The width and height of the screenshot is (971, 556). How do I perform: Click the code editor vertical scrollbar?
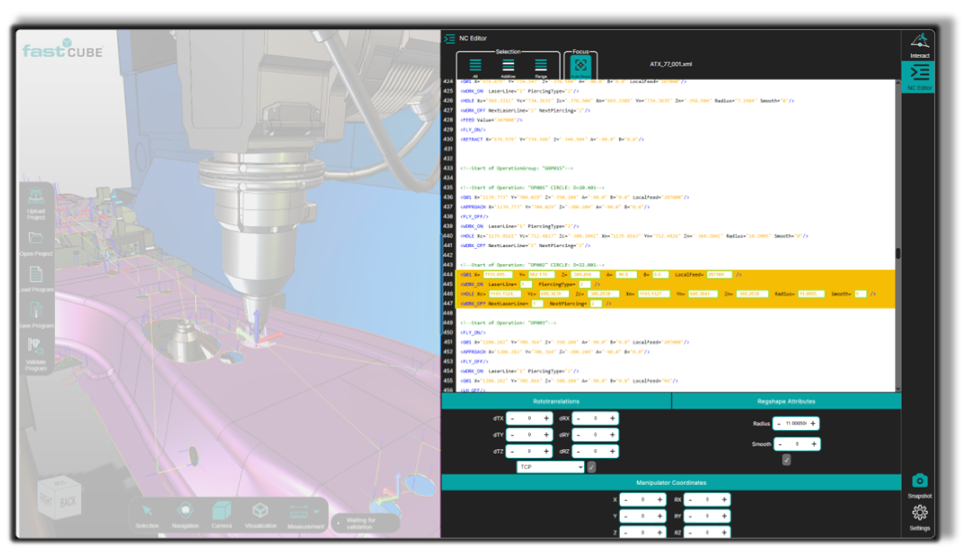(897, 254)
